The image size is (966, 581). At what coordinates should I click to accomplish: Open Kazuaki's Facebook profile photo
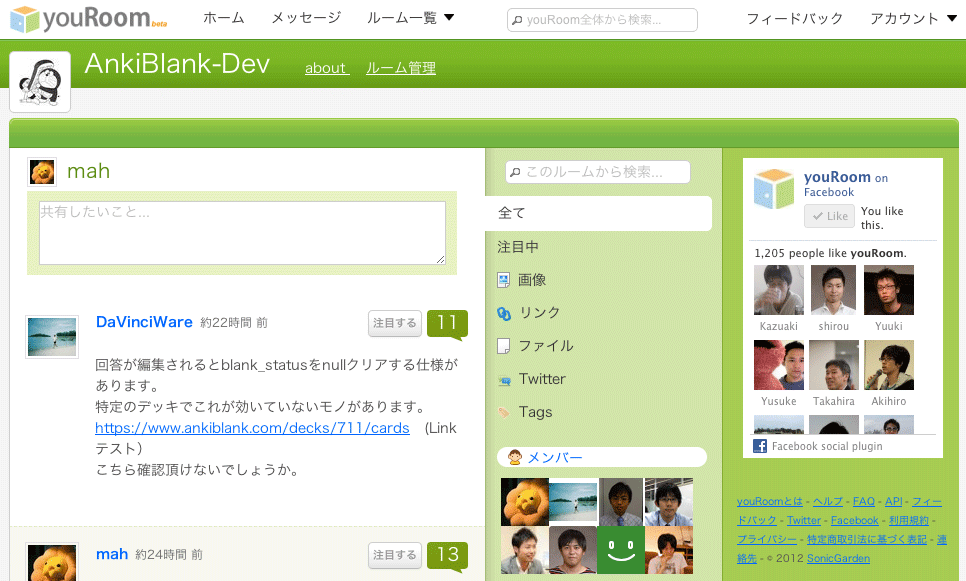point(779,290)
